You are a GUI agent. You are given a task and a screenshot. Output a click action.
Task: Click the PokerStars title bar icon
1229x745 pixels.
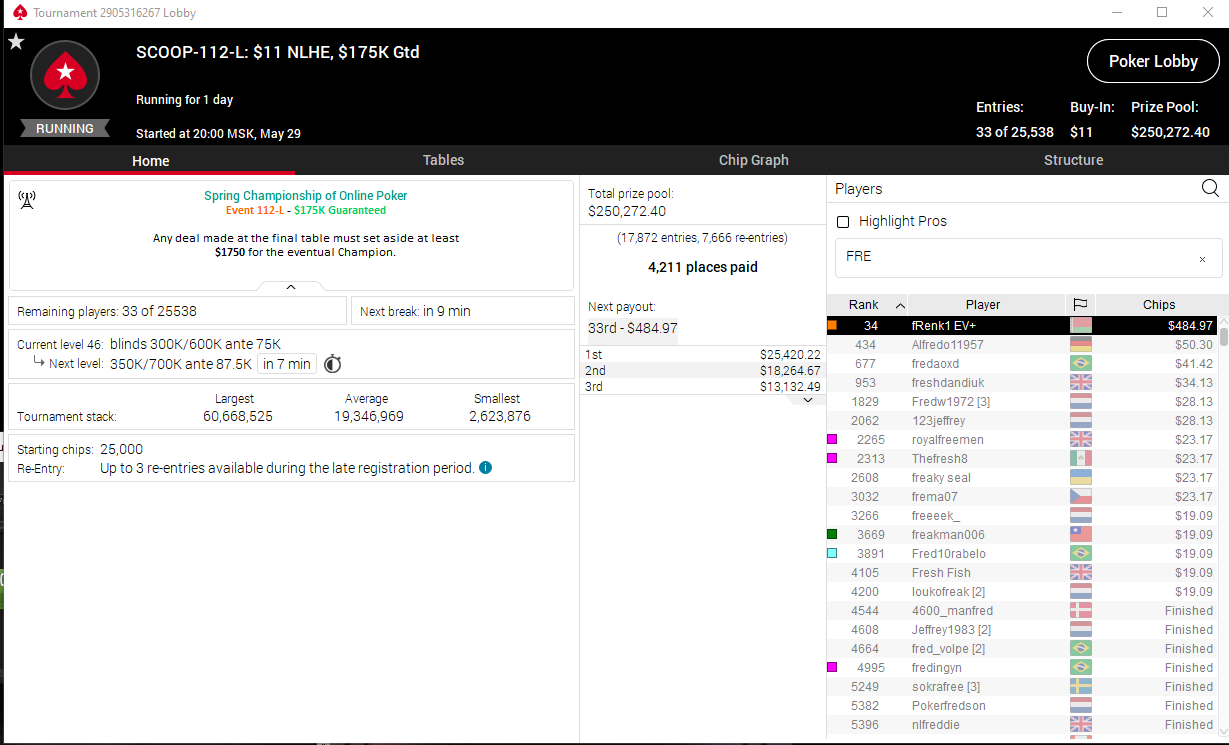pos(19,12)
